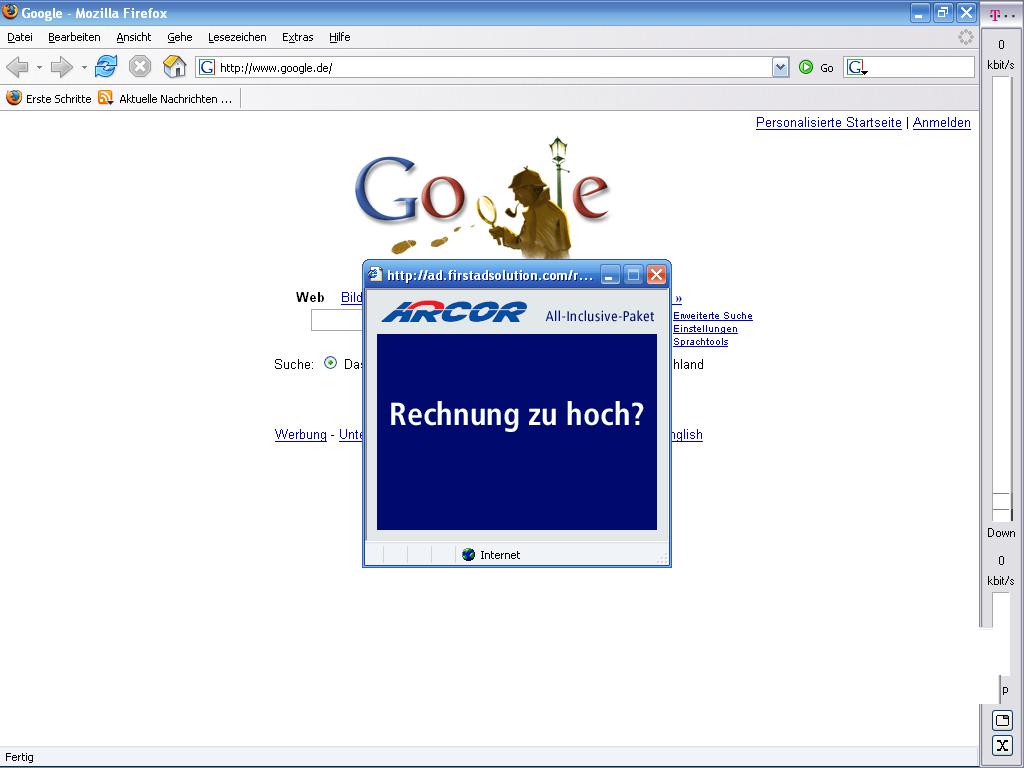Reload the page with the refresh icon

tap(106, 67)
